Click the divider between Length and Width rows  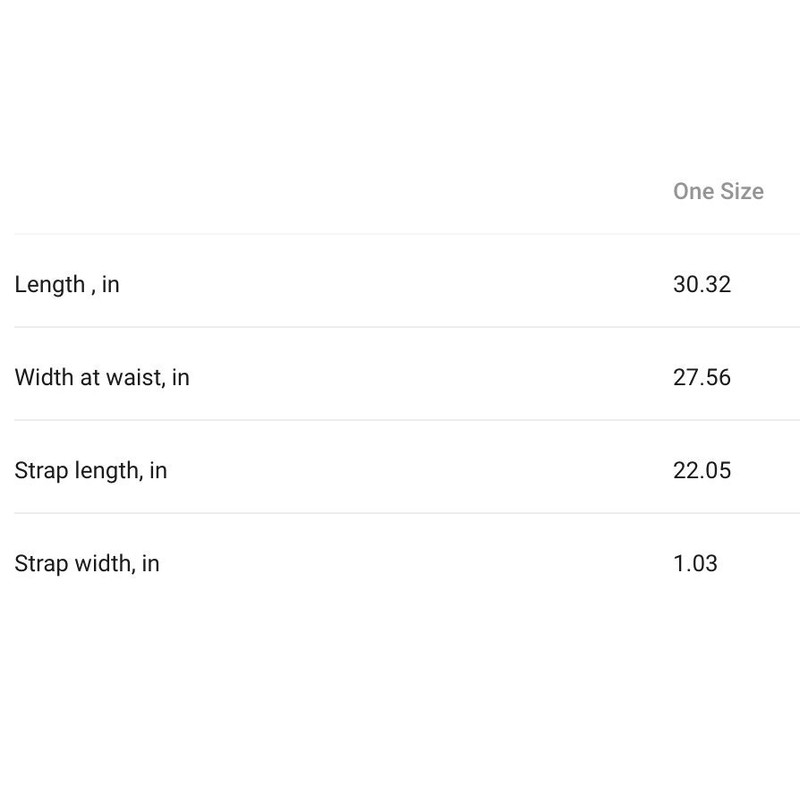(400, 327)
